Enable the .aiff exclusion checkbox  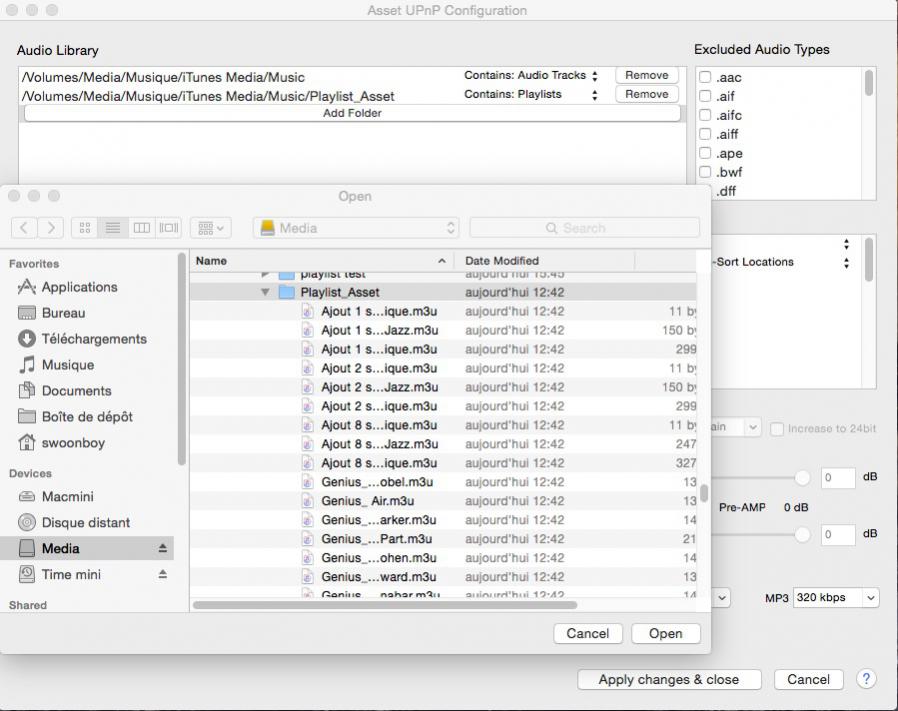click(705, 134)
